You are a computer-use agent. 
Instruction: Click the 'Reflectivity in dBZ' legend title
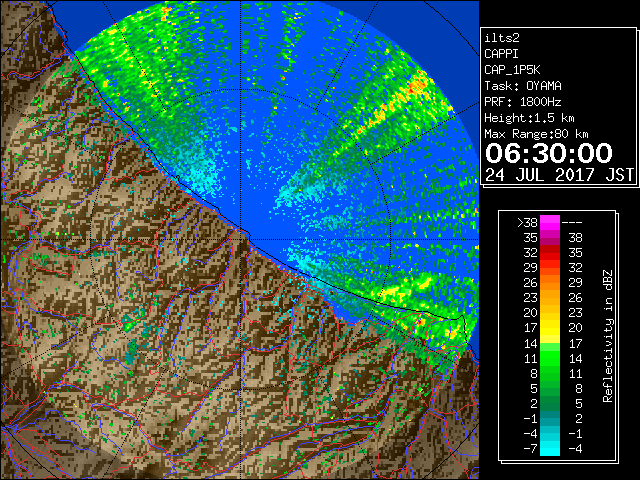(x=608, y=336)
